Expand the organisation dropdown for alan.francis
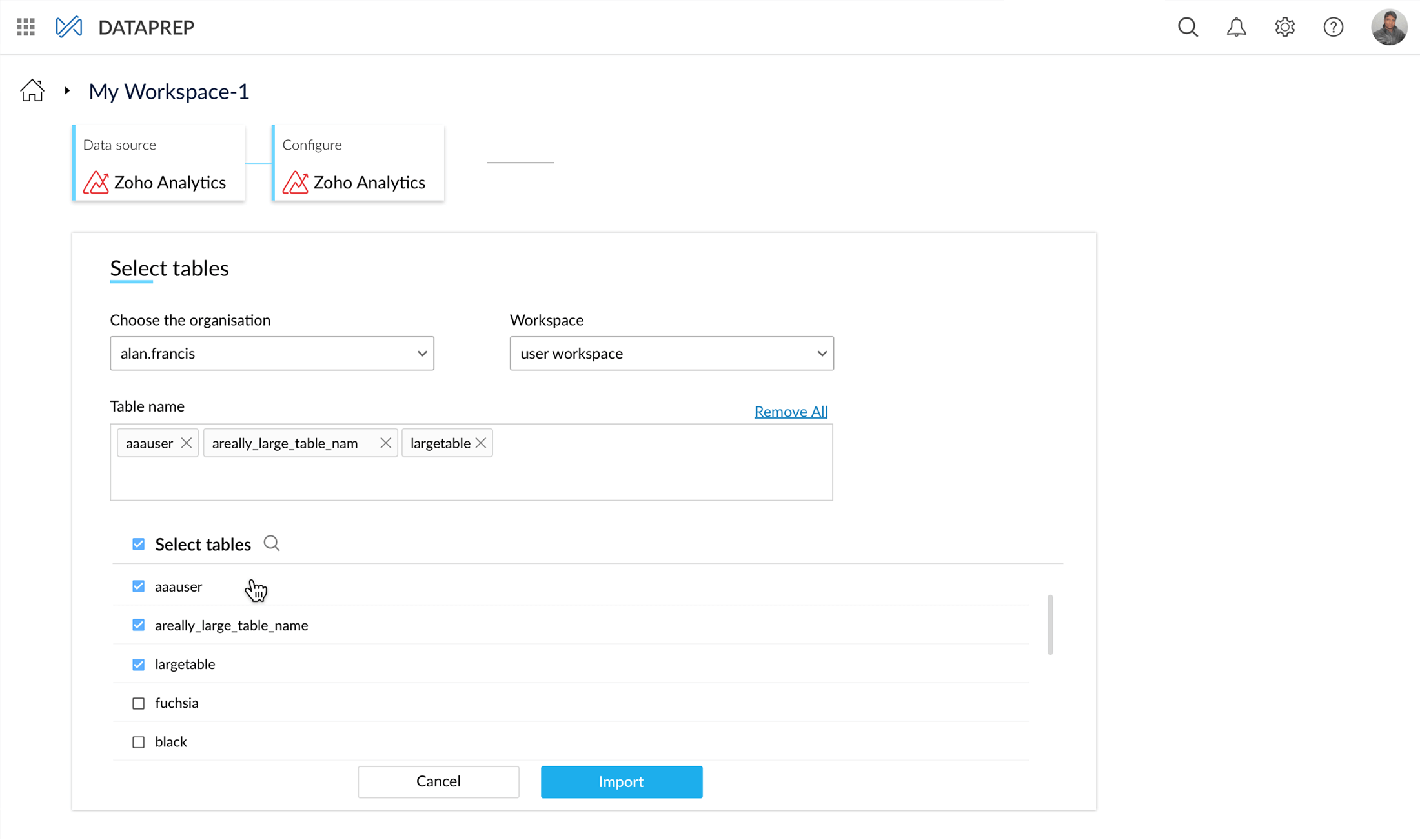 421,353
